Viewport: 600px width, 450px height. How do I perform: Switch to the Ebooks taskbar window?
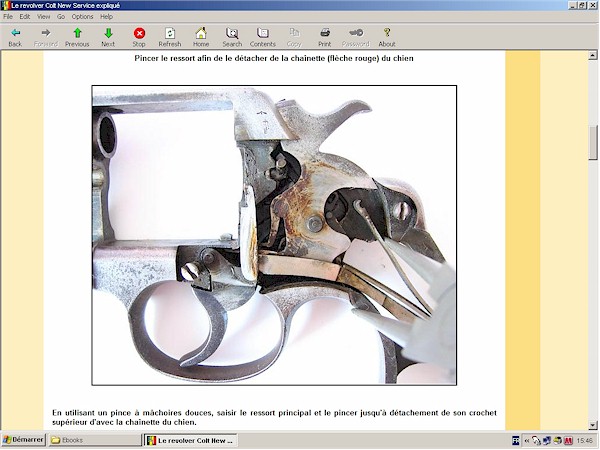click(94, 440)
